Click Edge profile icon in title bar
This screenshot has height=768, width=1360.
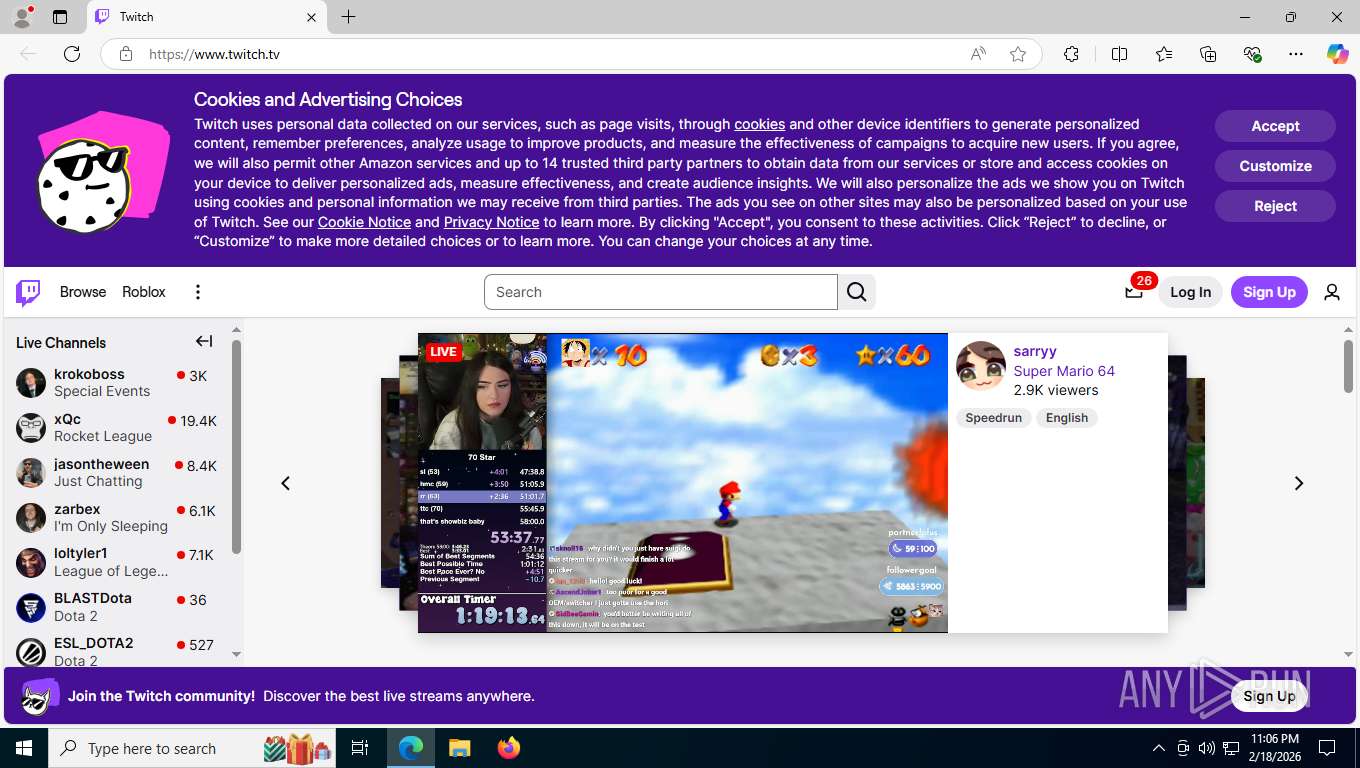pos(22,17)
